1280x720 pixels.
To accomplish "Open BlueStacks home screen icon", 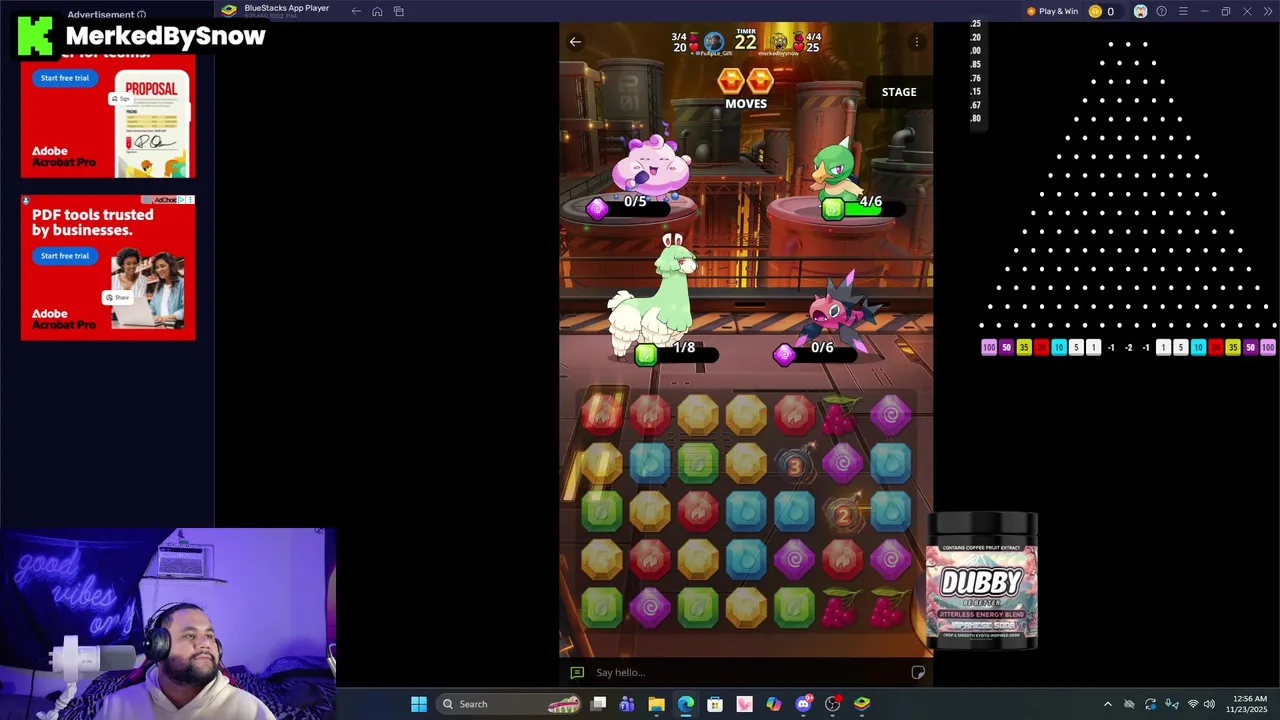I will 377,11.
